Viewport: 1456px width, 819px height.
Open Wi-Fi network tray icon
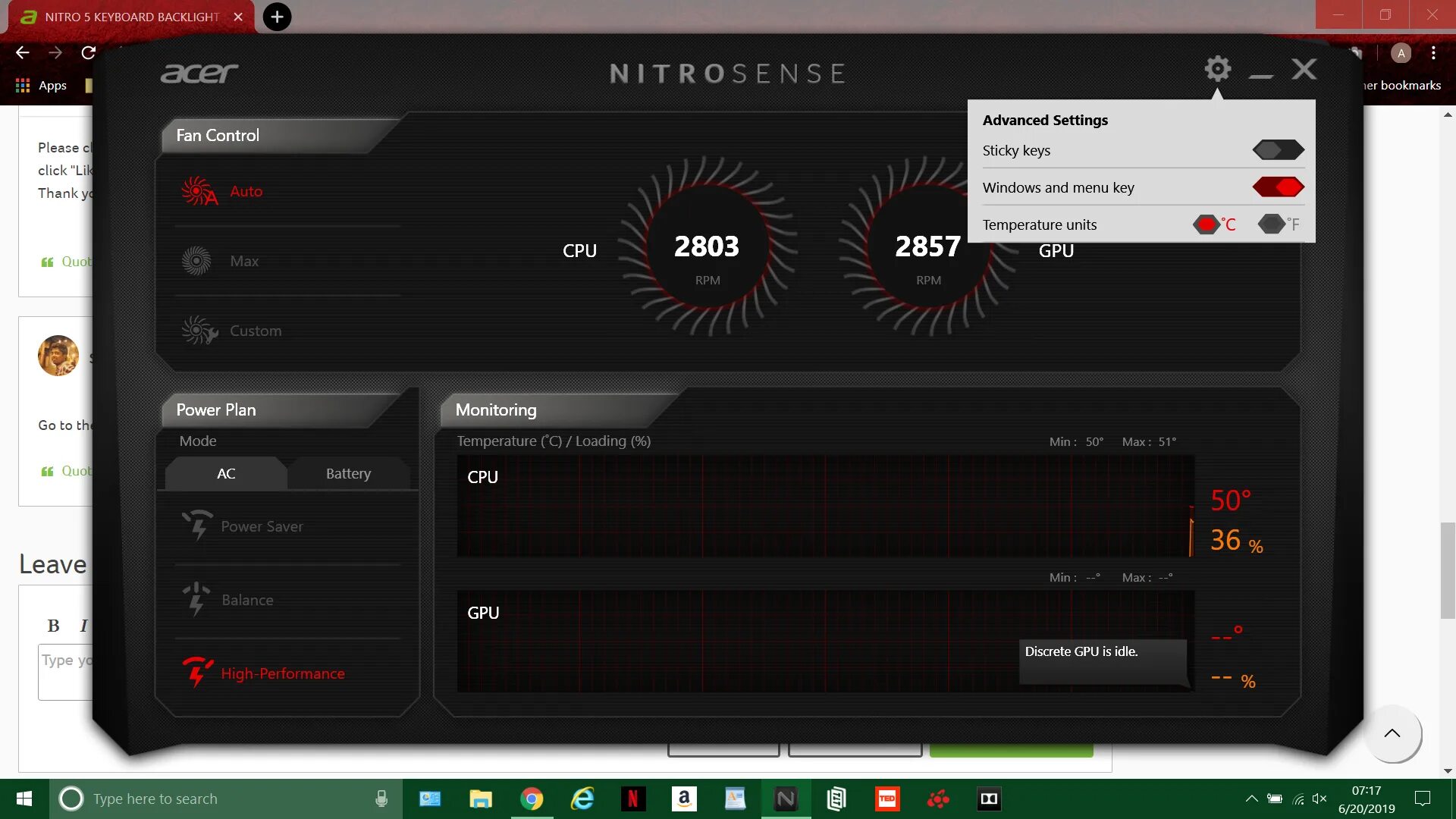point(1298,799)
